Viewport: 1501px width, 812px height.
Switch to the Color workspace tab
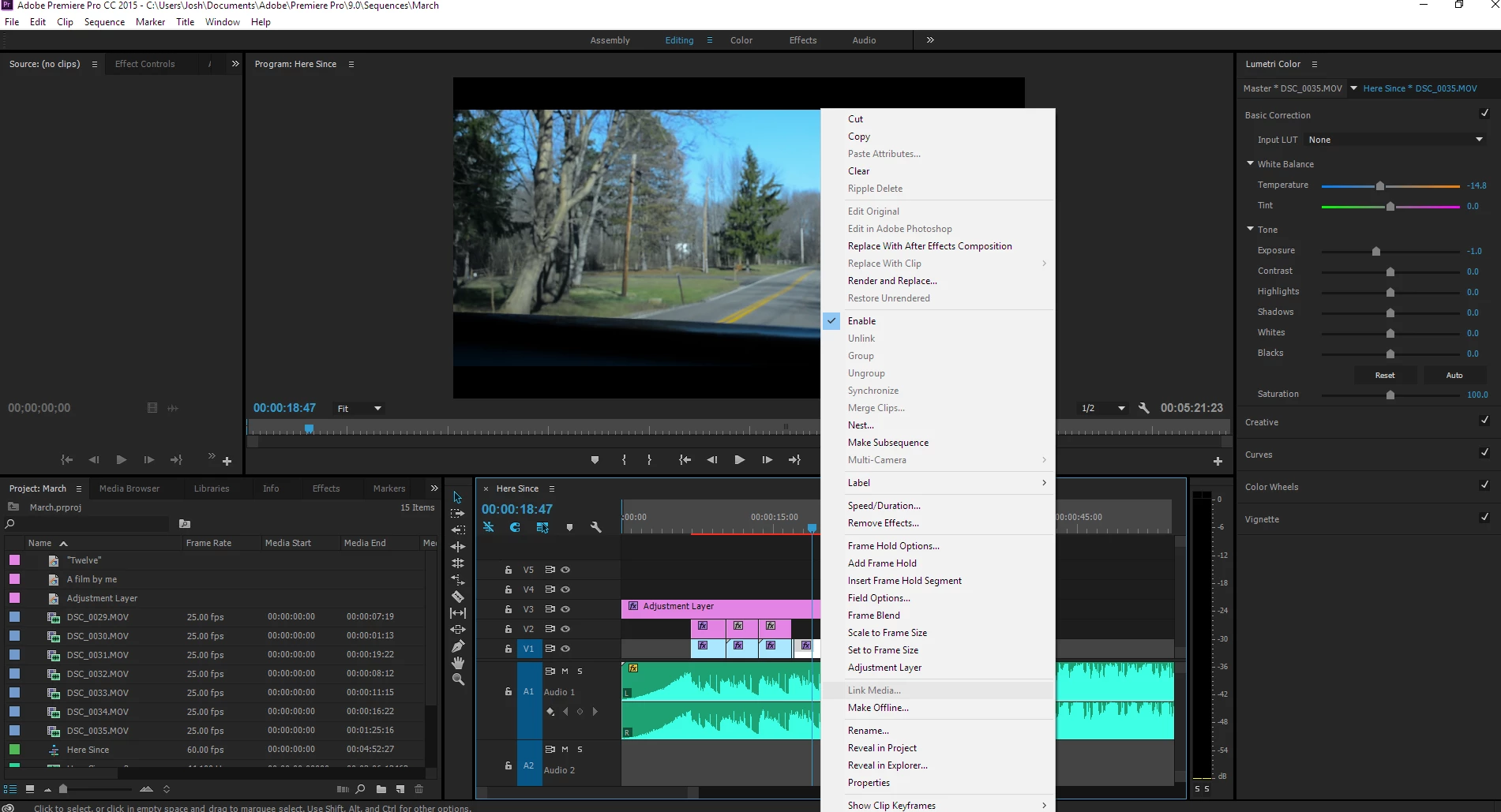[x=741, y=40]
